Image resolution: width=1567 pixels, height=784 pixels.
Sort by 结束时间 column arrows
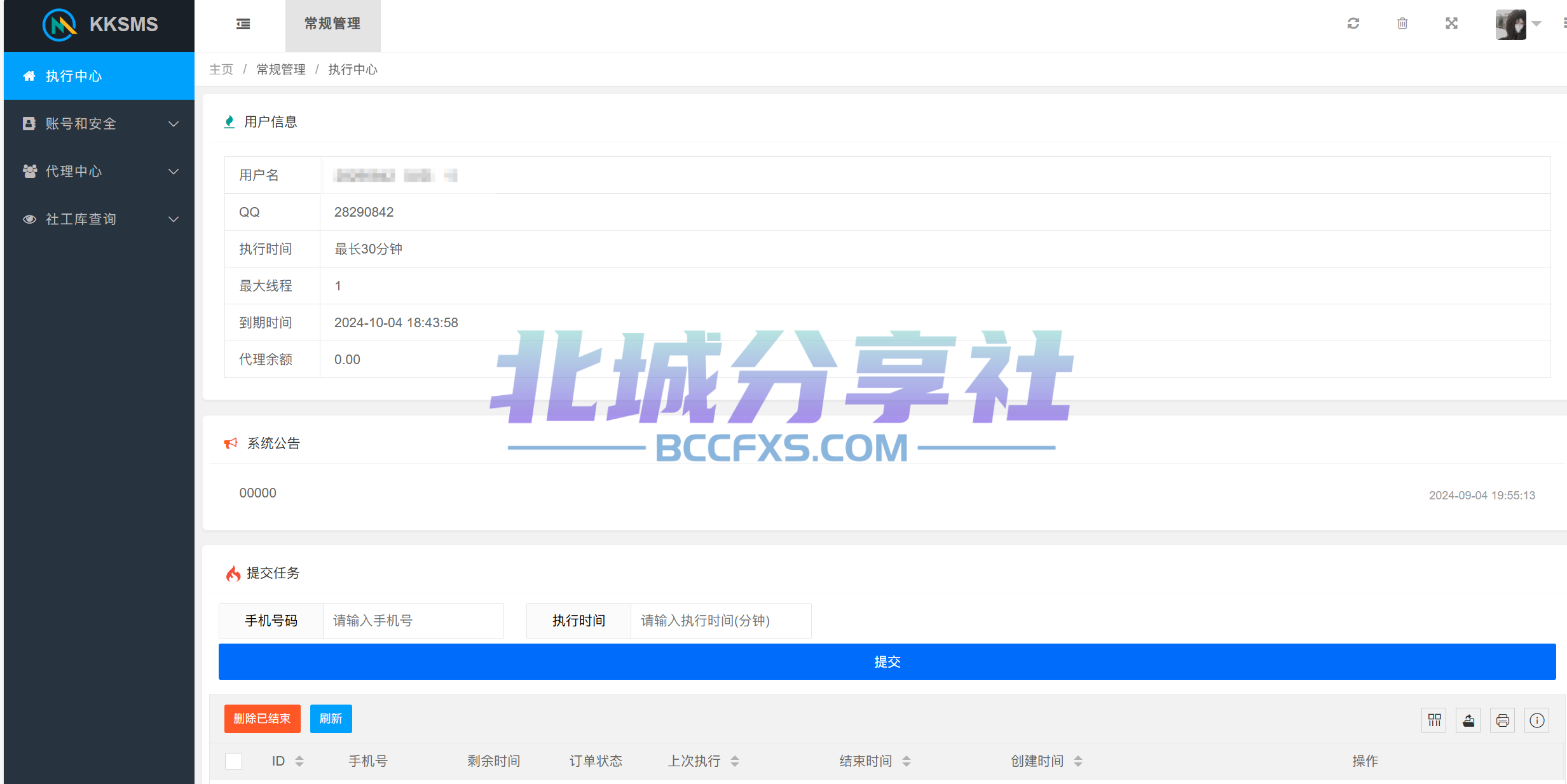tap(907, 761)
